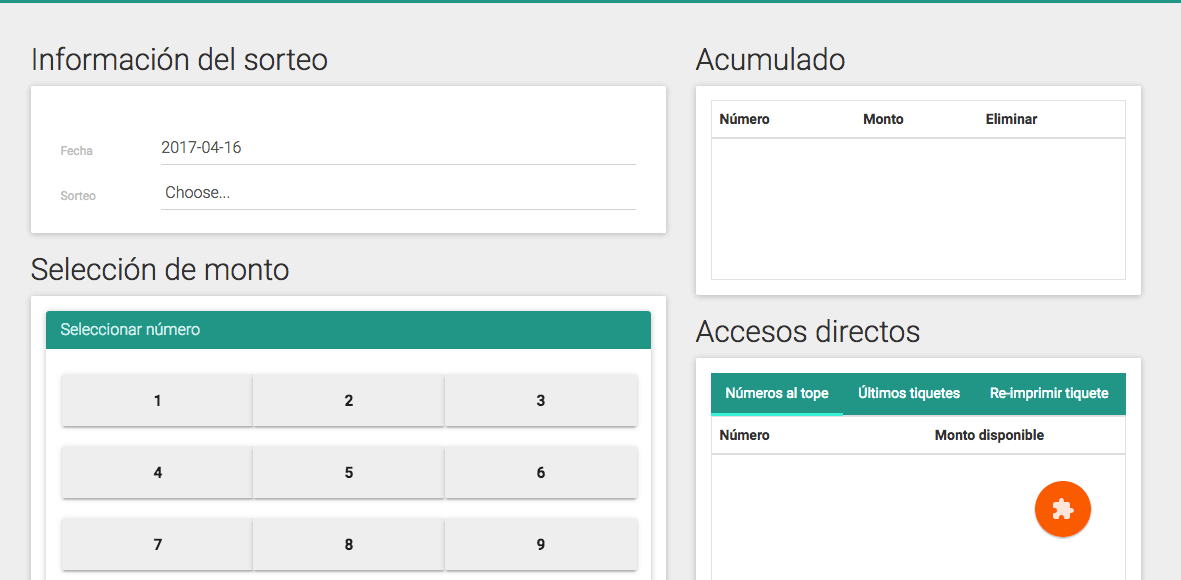Select the Números al tope tab
Viewport: 1181px width, 580px height.
777,394
